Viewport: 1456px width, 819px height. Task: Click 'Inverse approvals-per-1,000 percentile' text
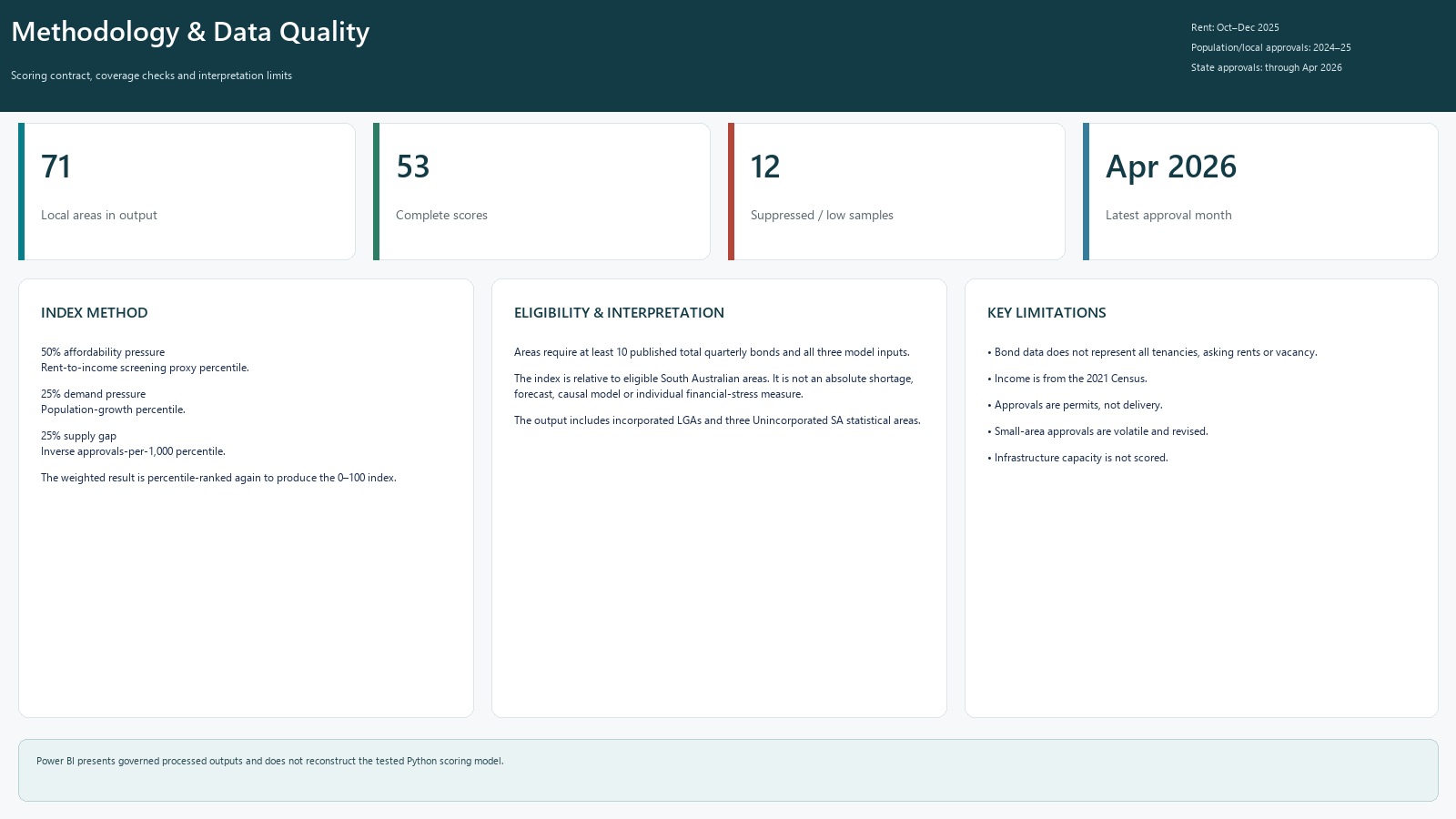pos(133,451)
